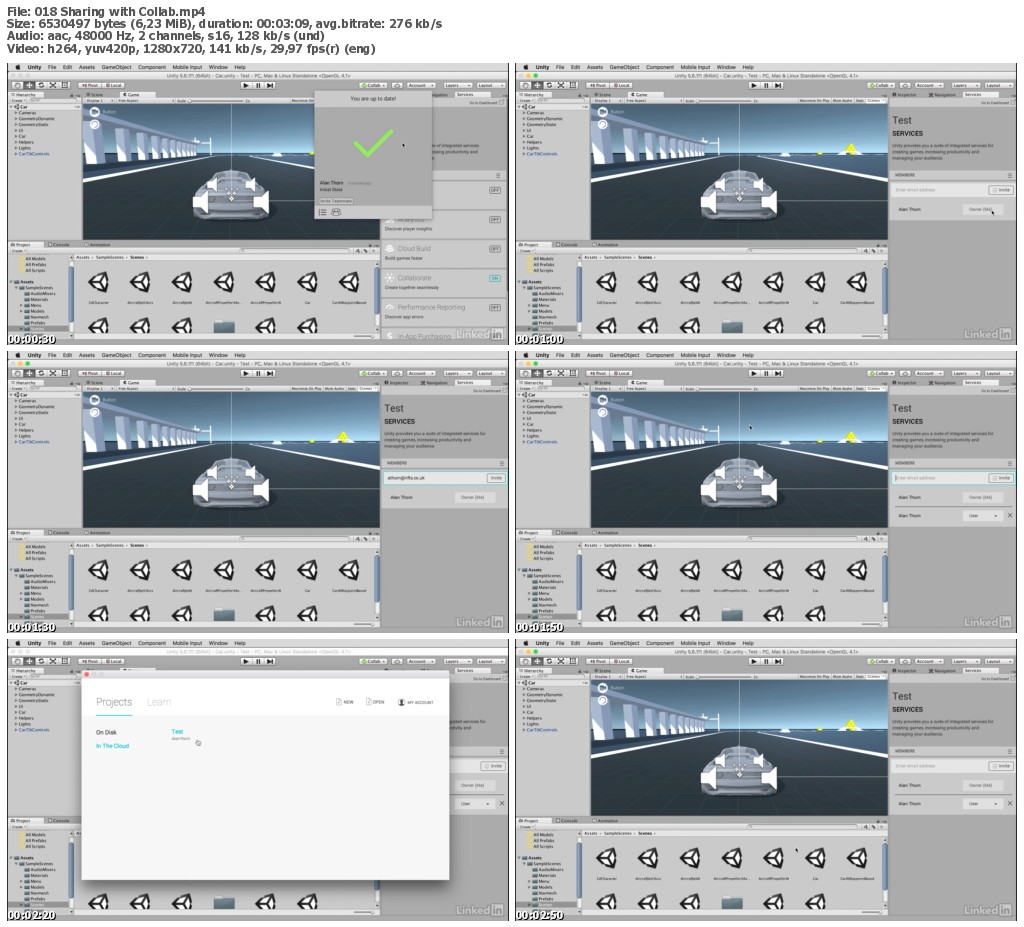This screenshot has width=1024, height=927.
Task: Select folder asset in 00:02:50 frame Project panel
Action: 732,902
